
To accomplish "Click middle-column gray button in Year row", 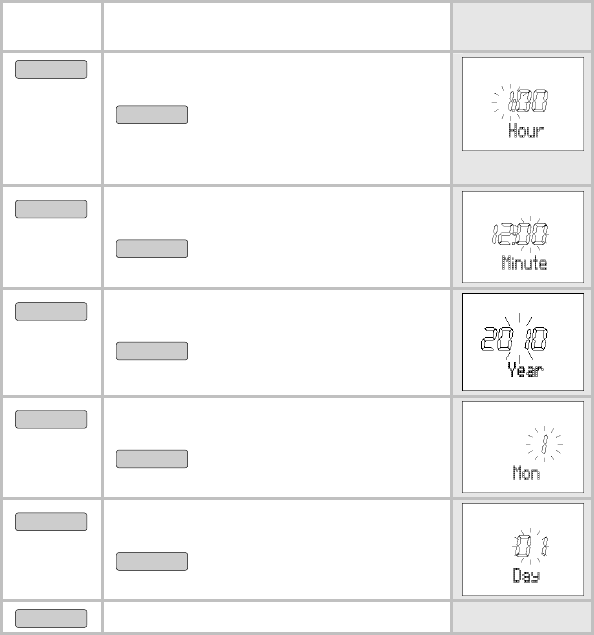I will [152, 351].
